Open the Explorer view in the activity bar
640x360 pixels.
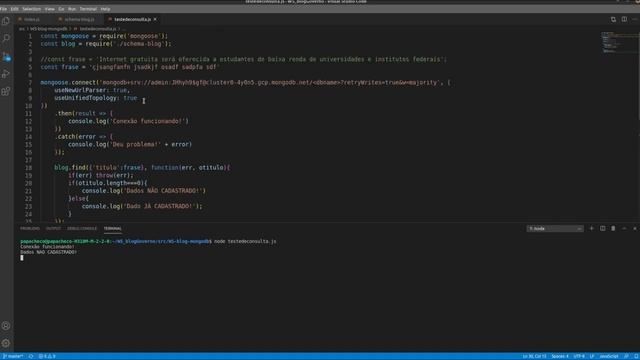tap(6, 21)
